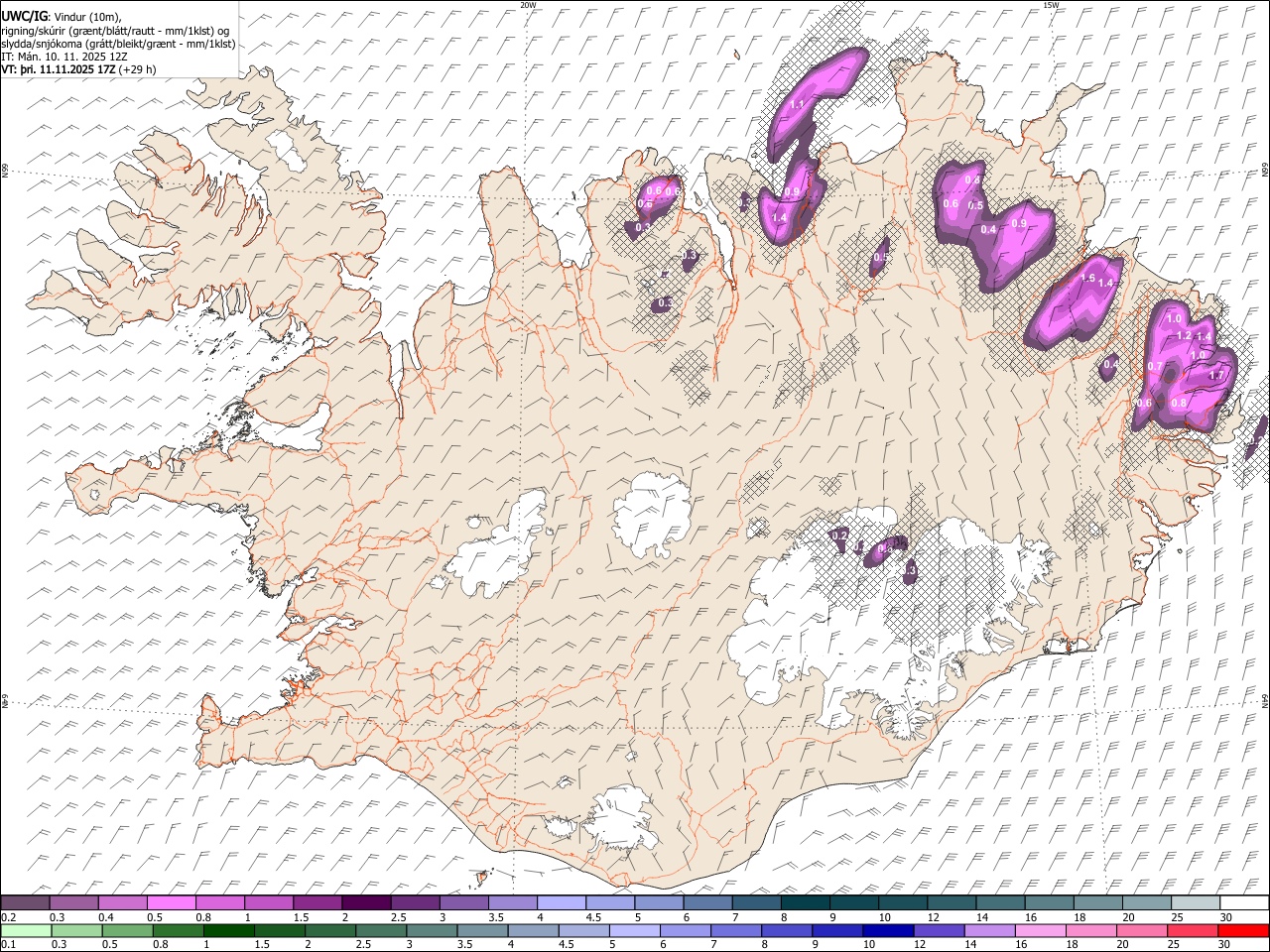
Task: Click the 'IT: Mán. 10. 11. 2025 12Z' line
Action: (x=65, y=58)
